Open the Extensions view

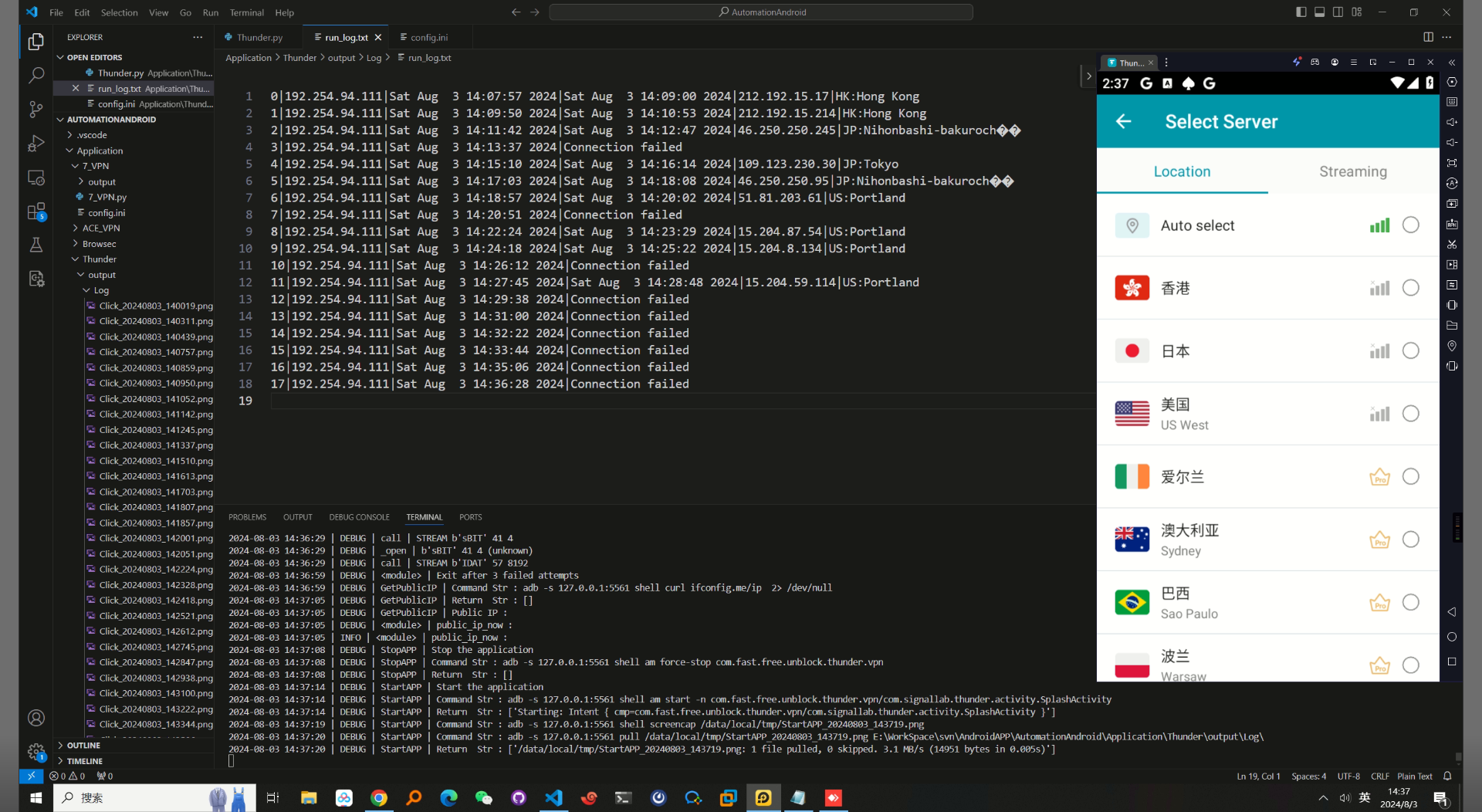(x=36, y=211)
